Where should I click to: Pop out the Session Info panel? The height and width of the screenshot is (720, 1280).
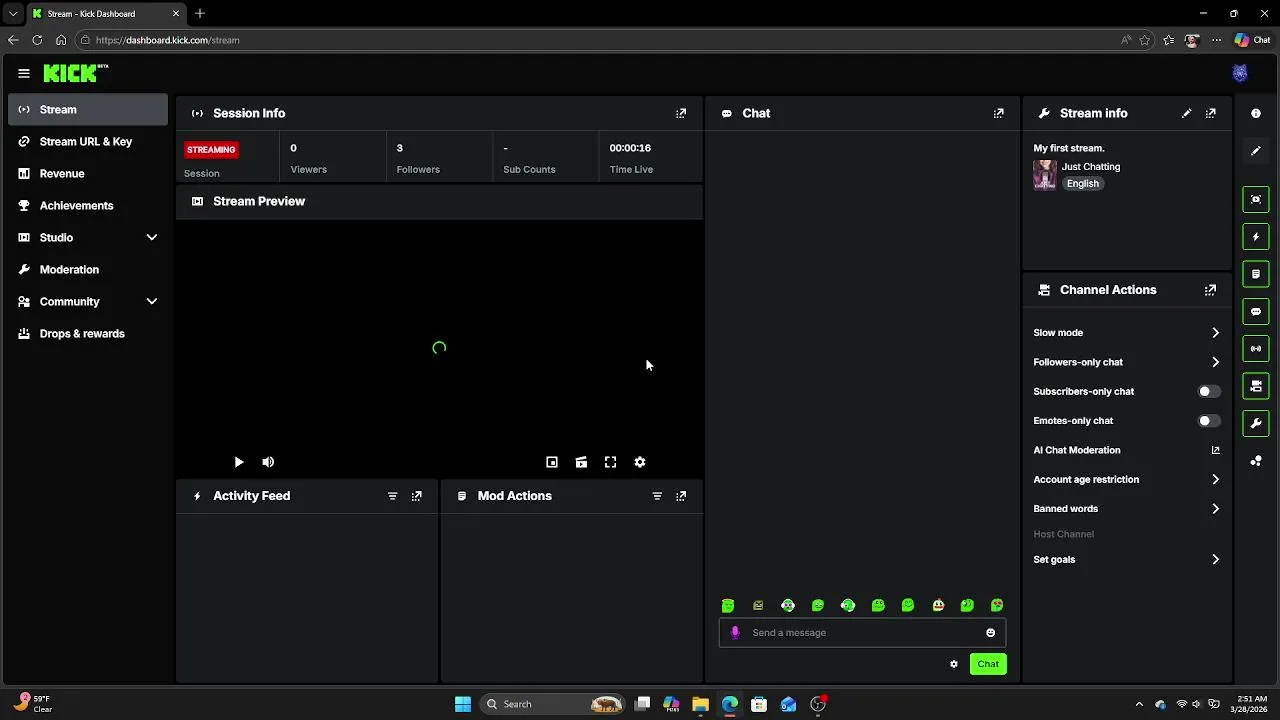click(x=681, y=113)
